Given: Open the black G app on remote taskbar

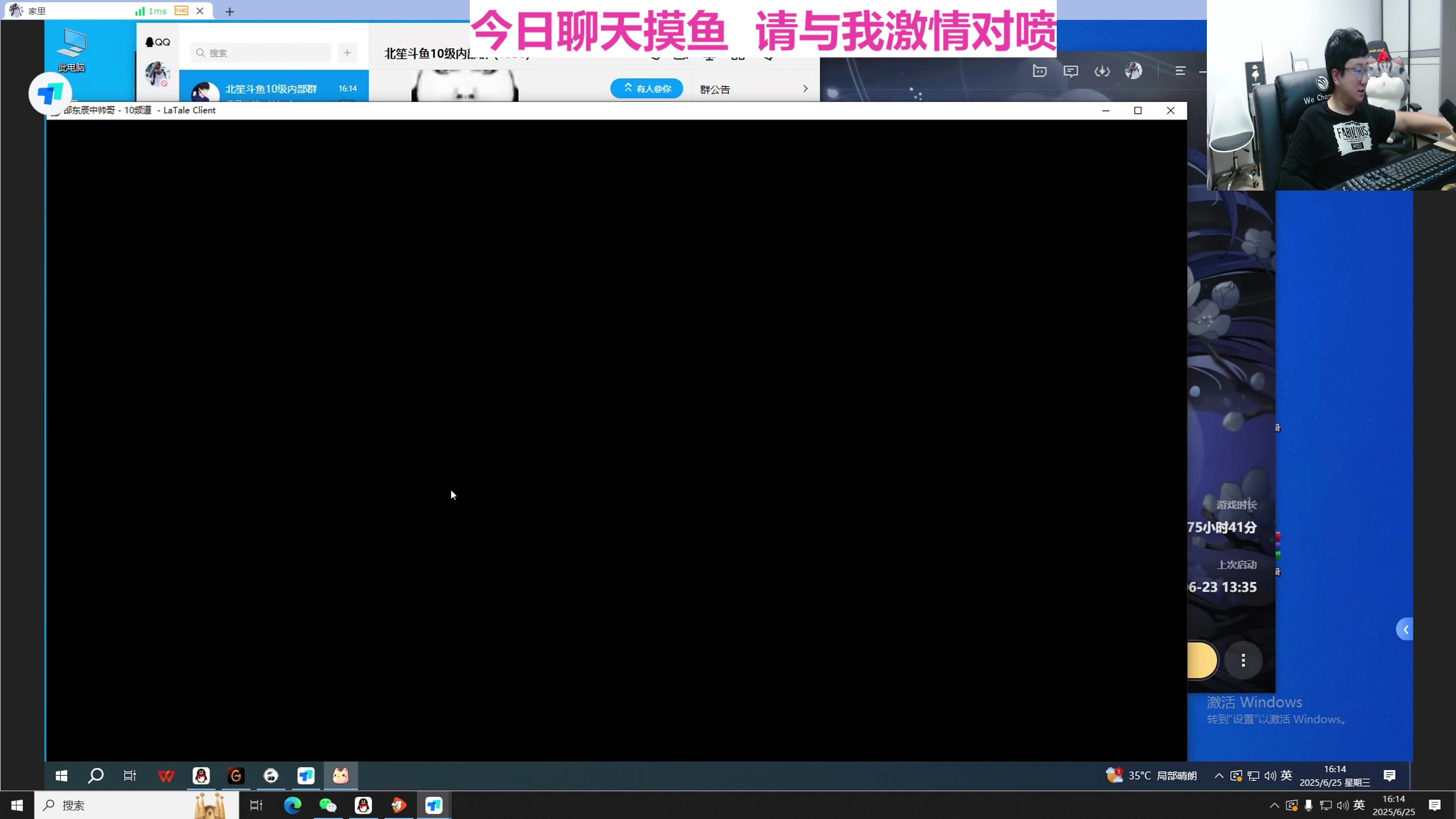Looking at the screenshot, I should click(236, 776).
